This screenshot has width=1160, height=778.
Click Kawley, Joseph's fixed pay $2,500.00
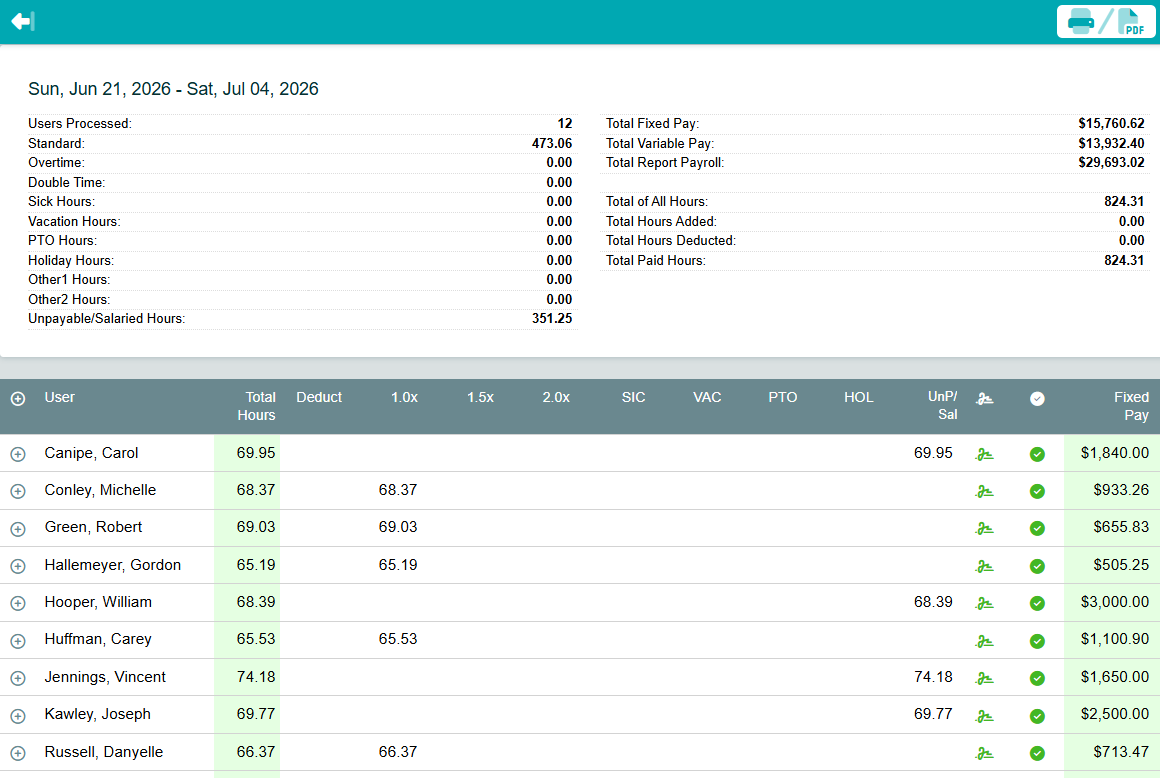point(1114,714)
